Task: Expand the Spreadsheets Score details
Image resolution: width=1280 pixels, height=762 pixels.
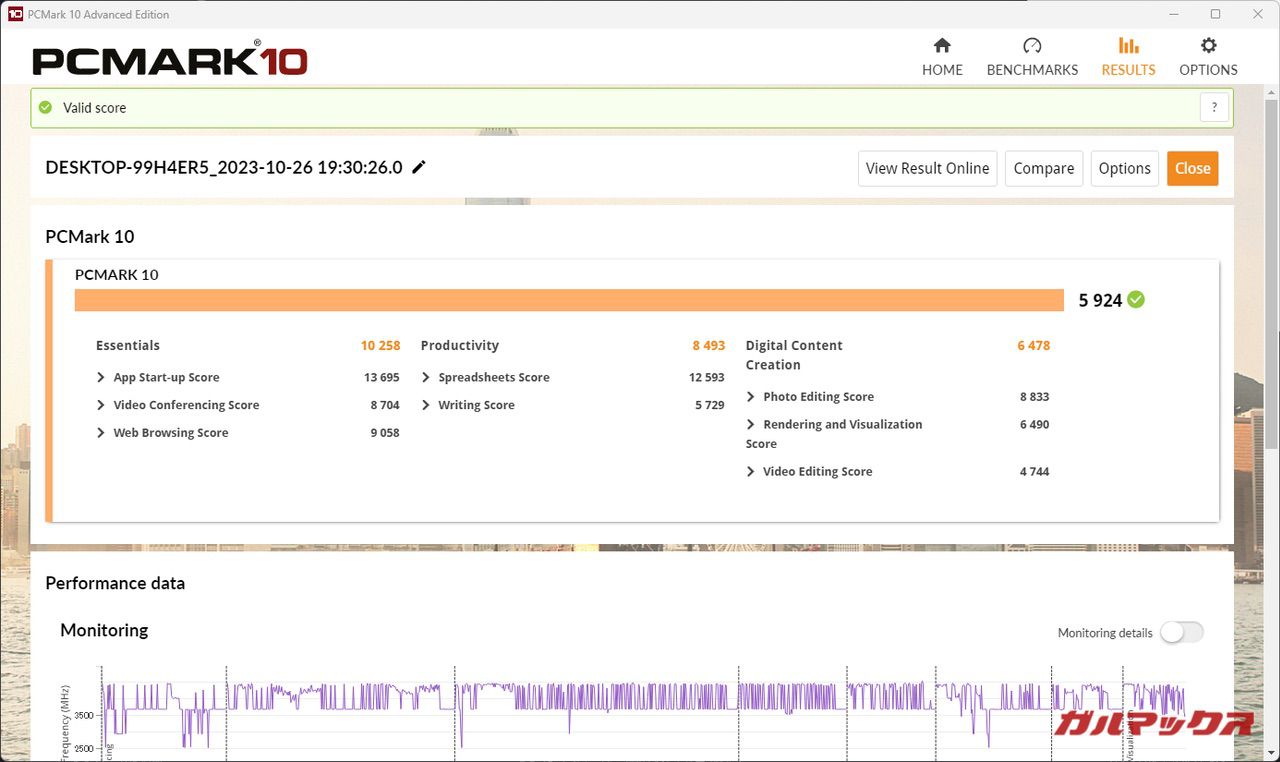Action: pyautogui.click(x=426, y=377)
